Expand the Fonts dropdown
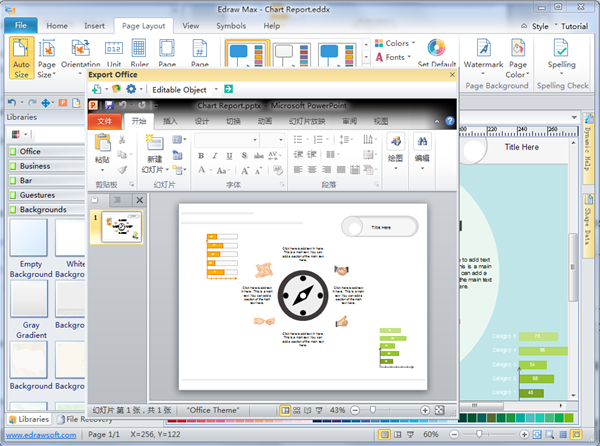The width and height of the screenshot is (600, 446). click(x=394, y=58)
